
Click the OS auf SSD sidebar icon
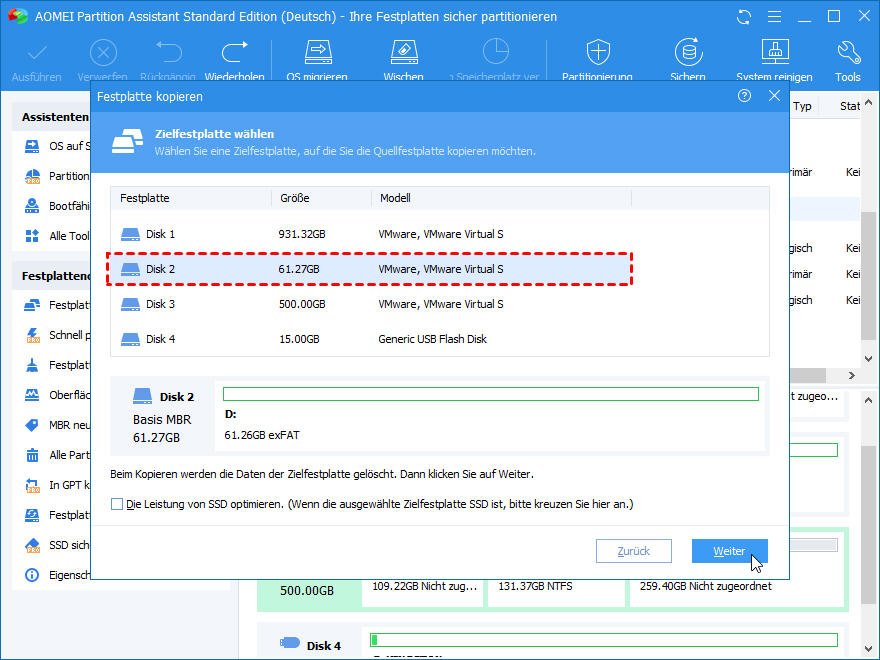tap(32, 146)
